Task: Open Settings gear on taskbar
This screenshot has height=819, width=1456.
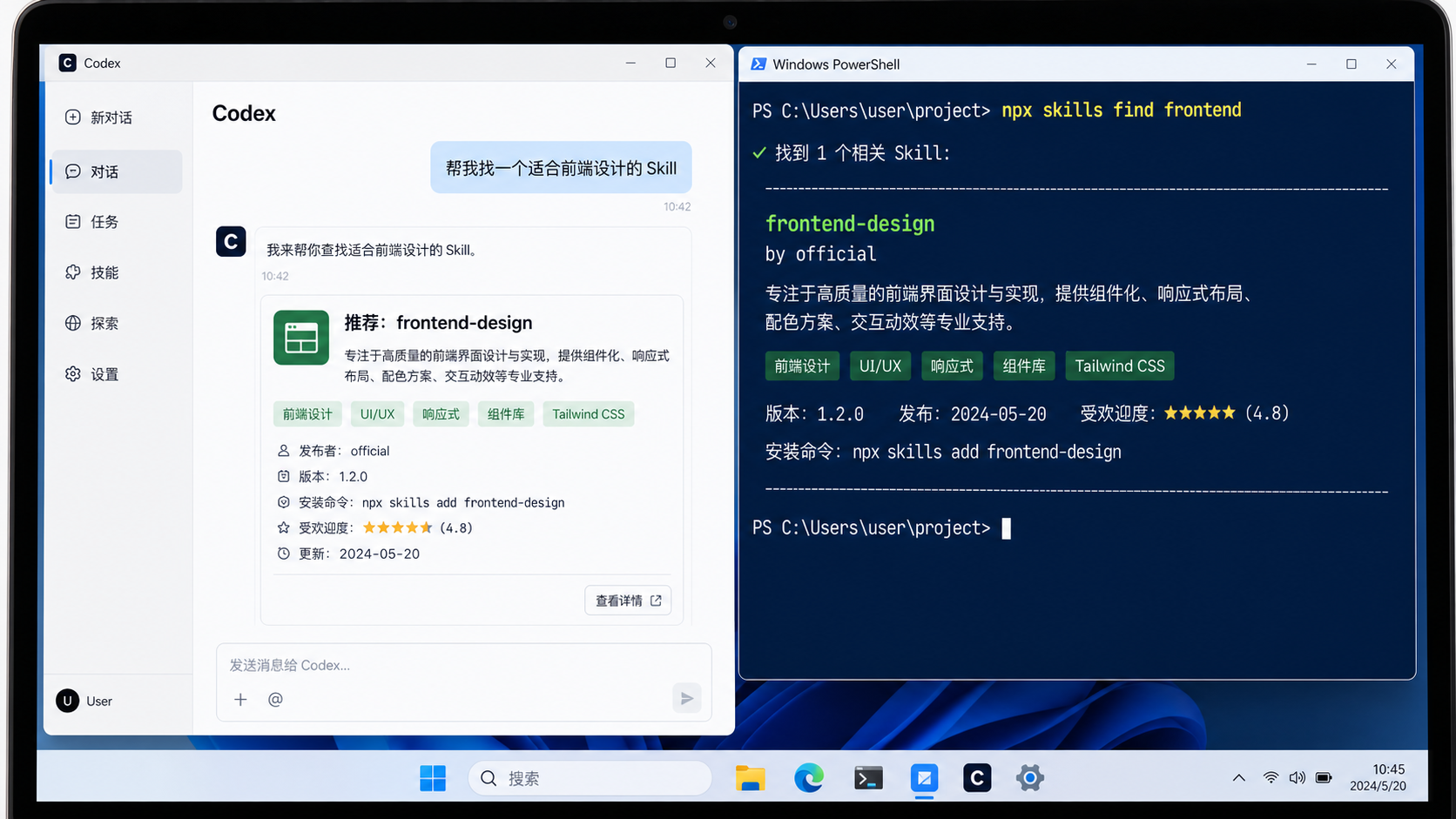Action: coord(1030,778)
